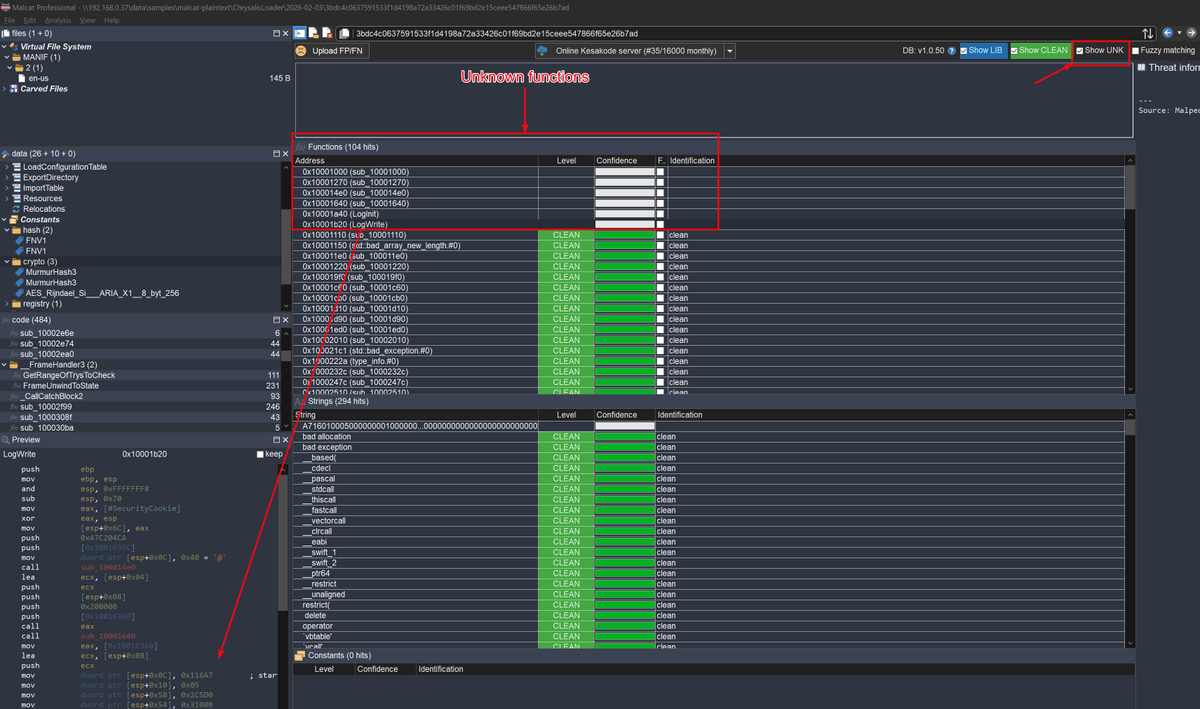Click the confidence bar of 'bad allocation' string
The height and width of the screenshot is (709, 1200).
[x=625, y=437]
